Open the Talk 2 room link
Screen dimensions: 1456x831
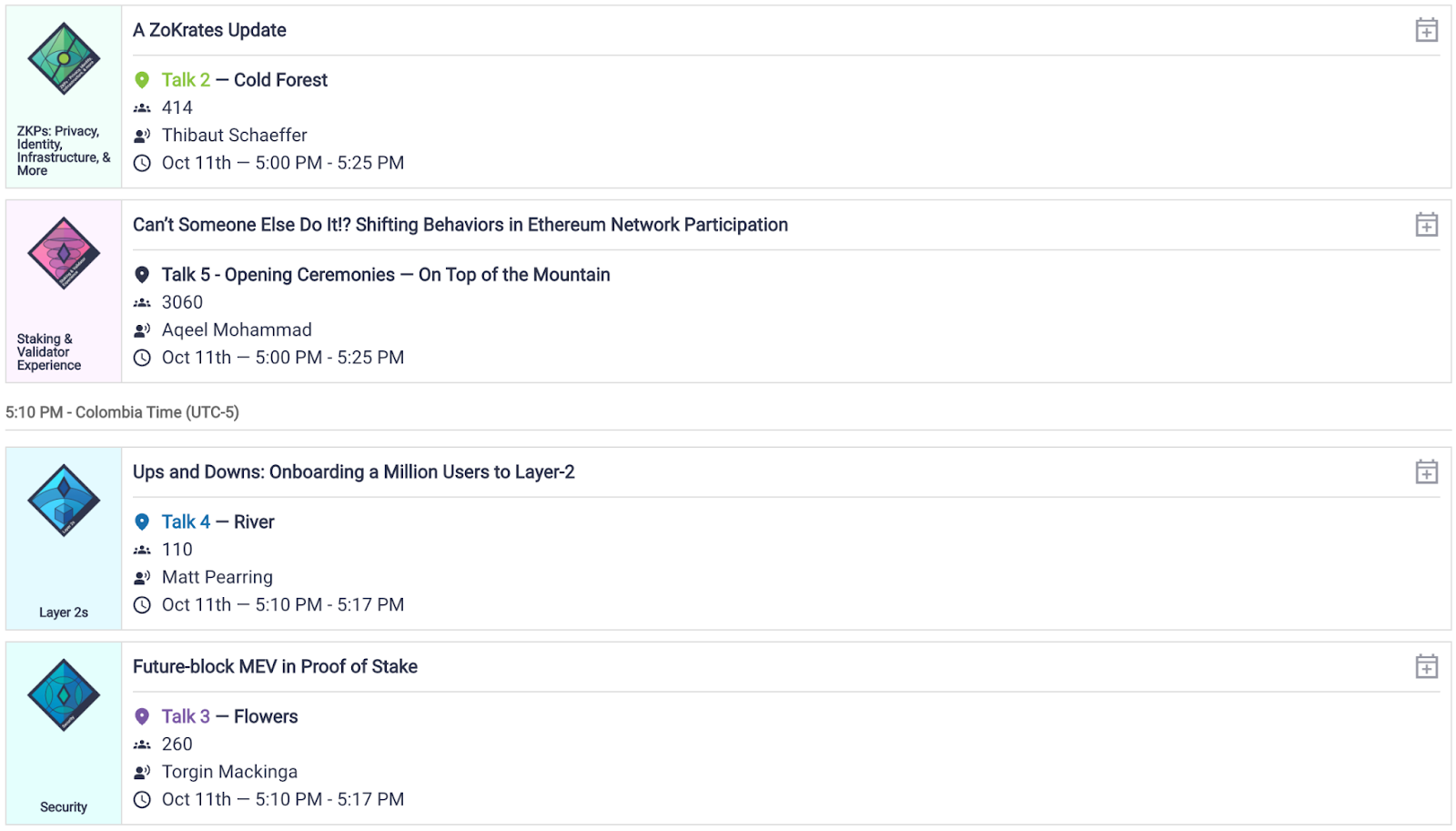tap(186, 80)
